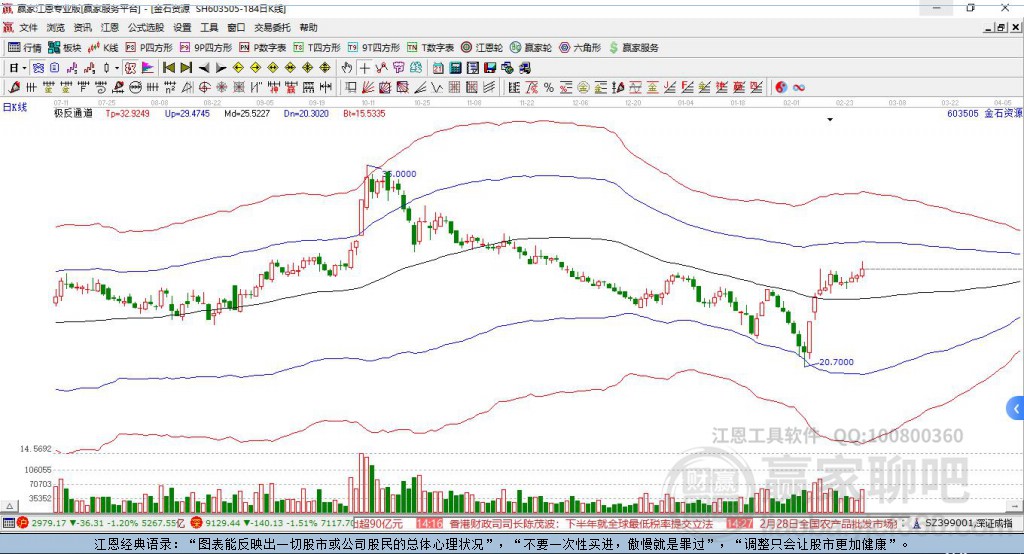
Task: Step chart left with the black left arrow
Action: pyautogui.click(x=204, y=68)
